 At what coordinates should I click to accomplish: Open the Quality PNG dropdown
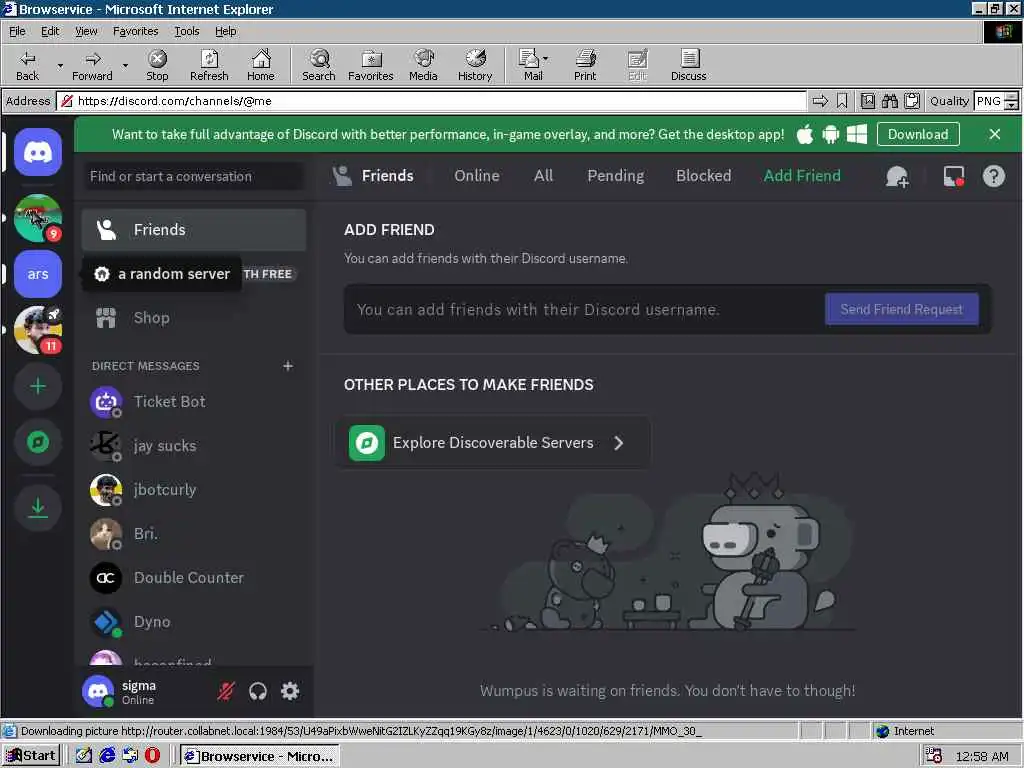1011,101
